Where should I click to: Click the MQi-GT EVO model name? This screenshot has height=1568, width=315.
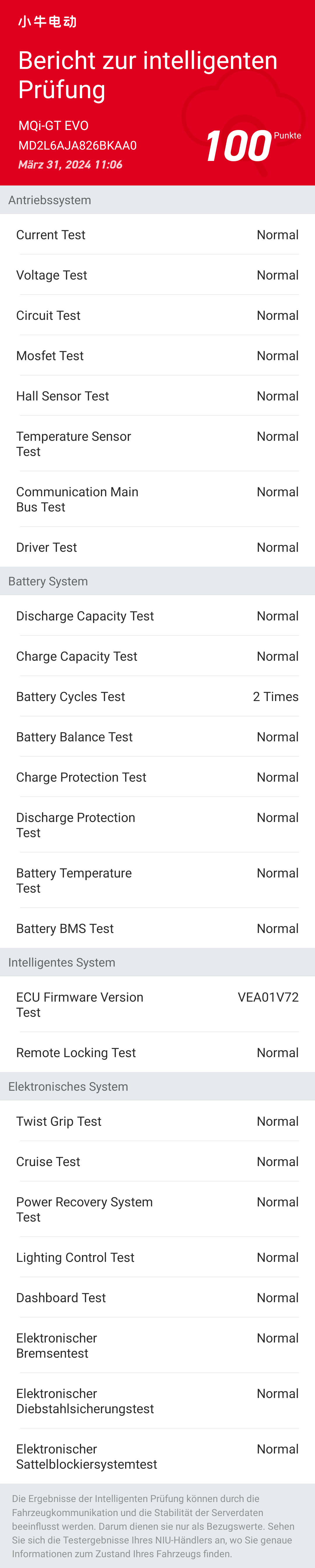coord(53,125)
